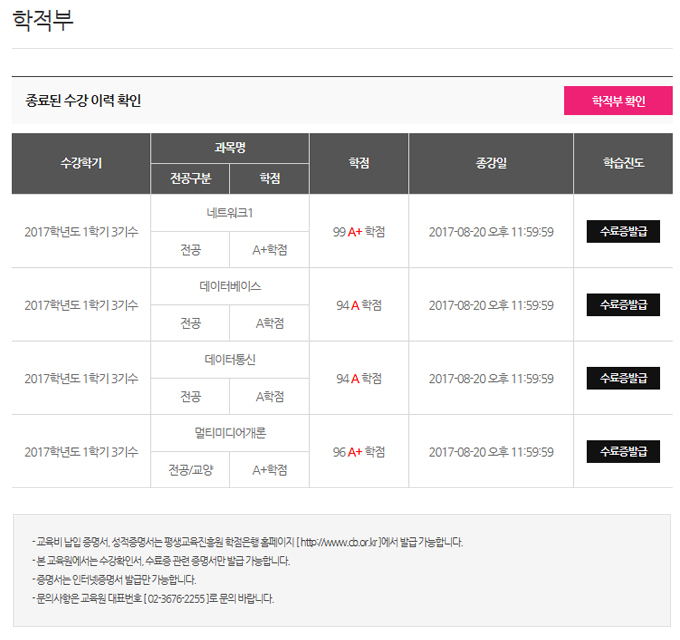Click the 전공구분 sub-header cell
This screenshot has width=680, height=640.
click(190, 178)
